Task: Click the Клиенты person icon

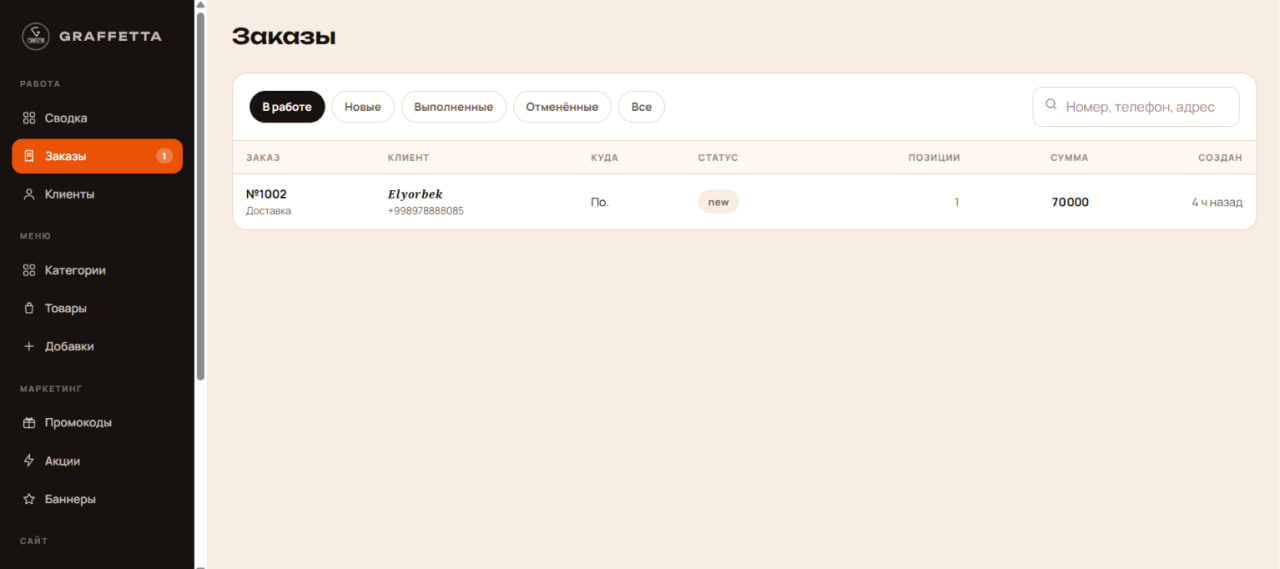Action: [x=29, y=194]
